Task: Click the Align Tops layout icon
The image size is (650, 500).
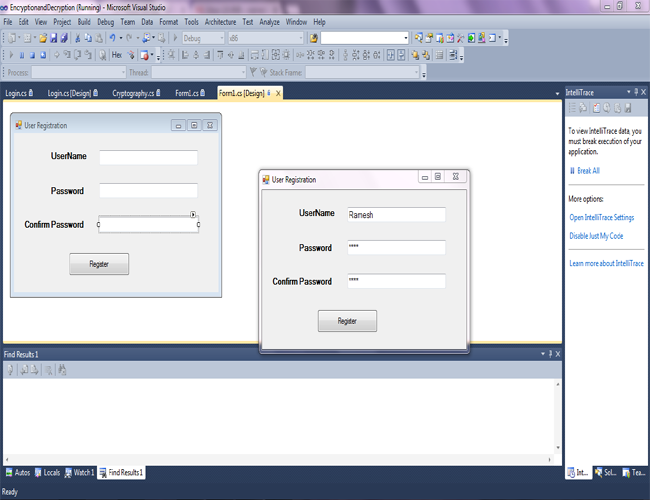Action: (220, 55)
